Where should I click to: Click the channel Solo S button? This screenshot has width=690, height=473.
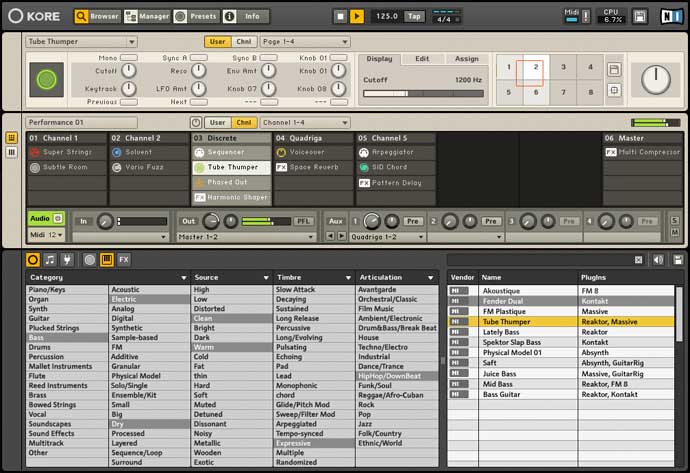point(675,220)
